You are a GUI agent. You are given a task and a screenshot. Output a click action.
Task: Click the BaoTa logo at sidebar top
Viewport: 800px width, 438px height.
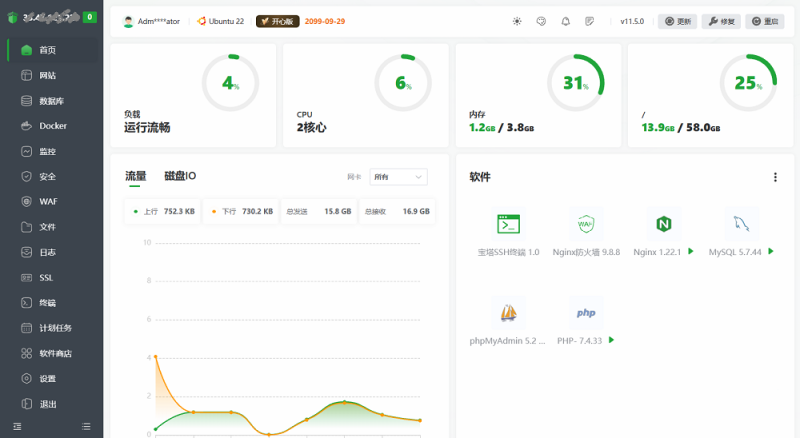click(13, 17)
